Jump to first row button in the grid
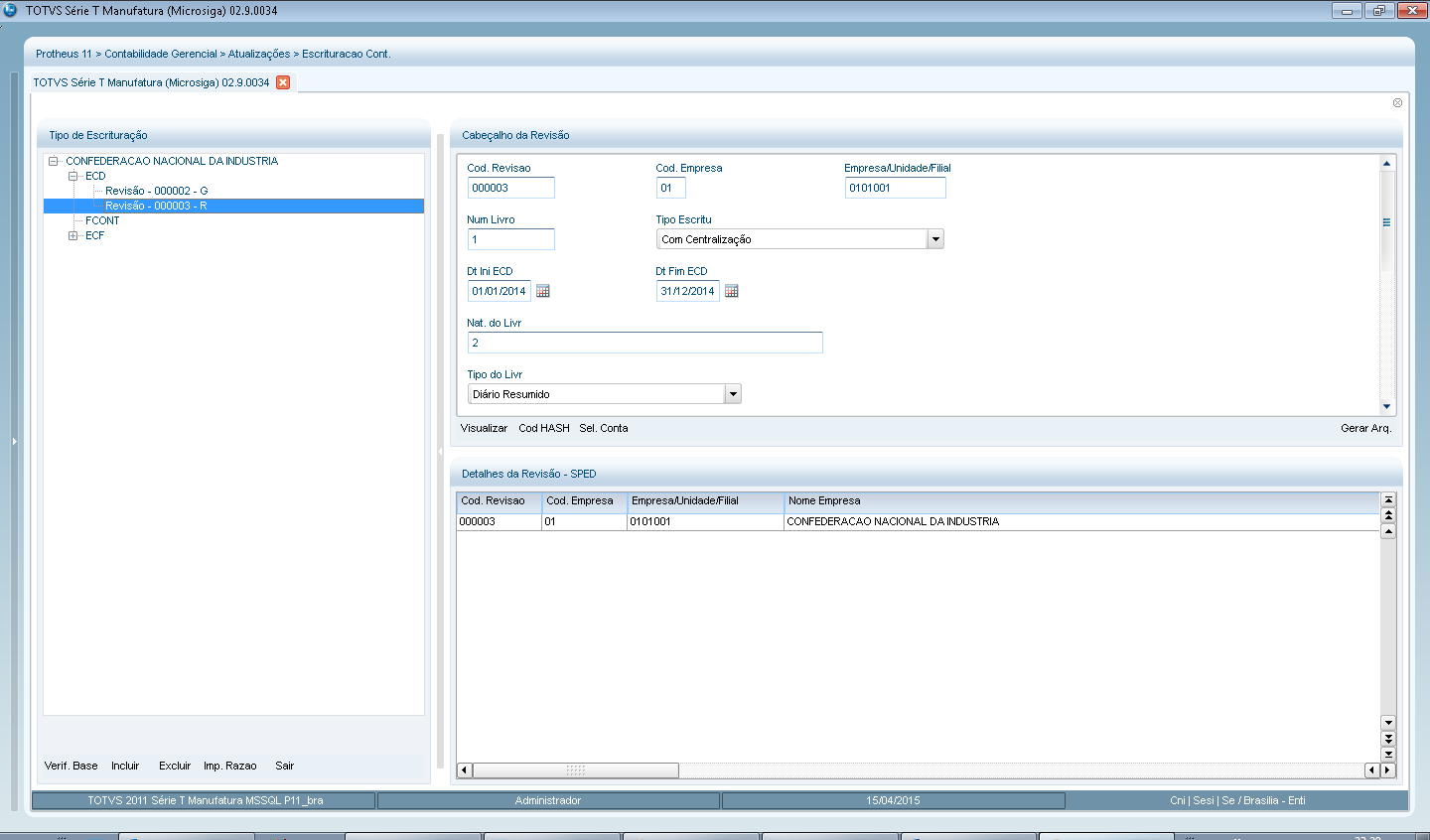The image size is (1430, 840). coord(1389,499)
